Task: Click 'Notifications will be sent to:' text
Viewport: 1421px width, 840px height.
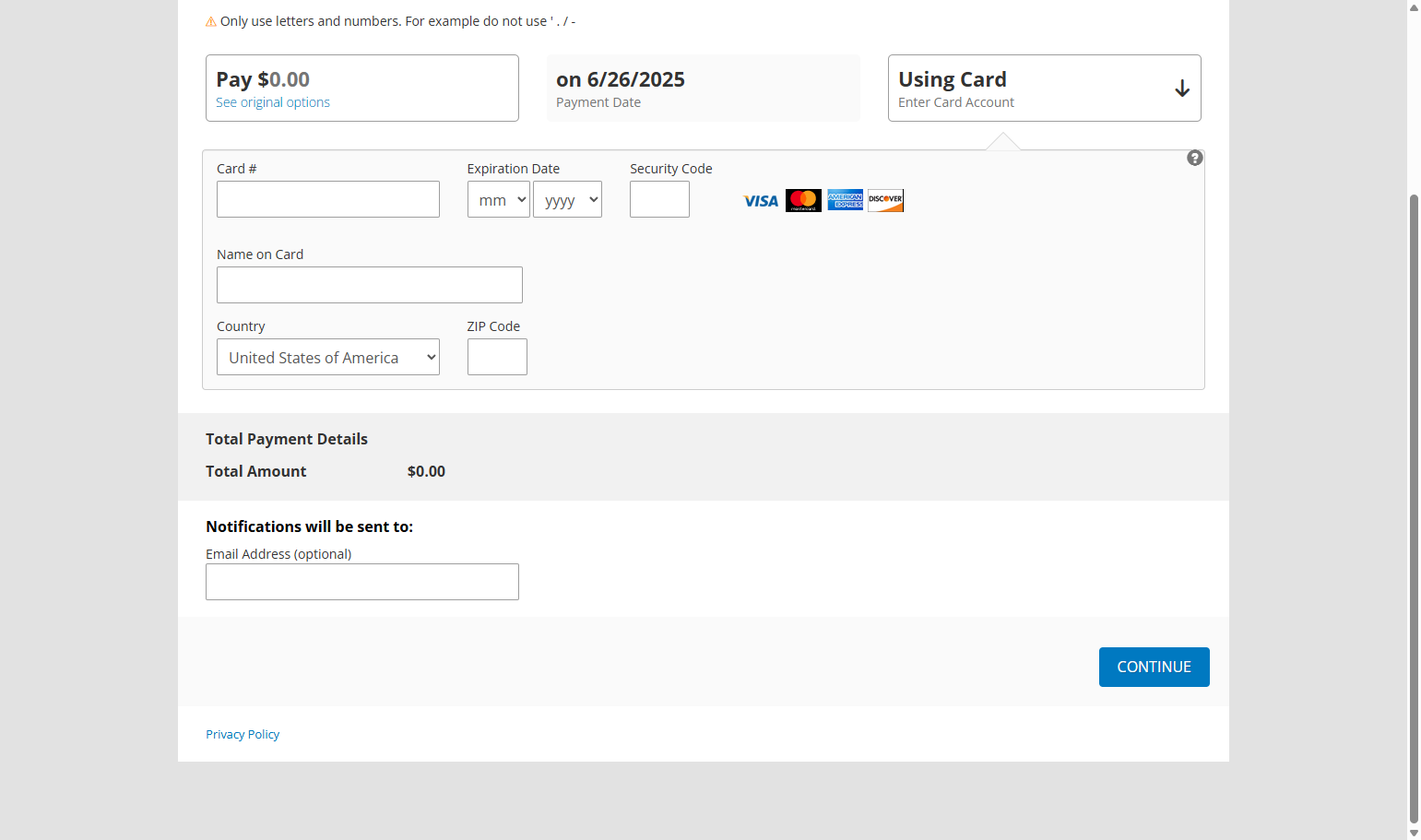Action: point(309,526)
